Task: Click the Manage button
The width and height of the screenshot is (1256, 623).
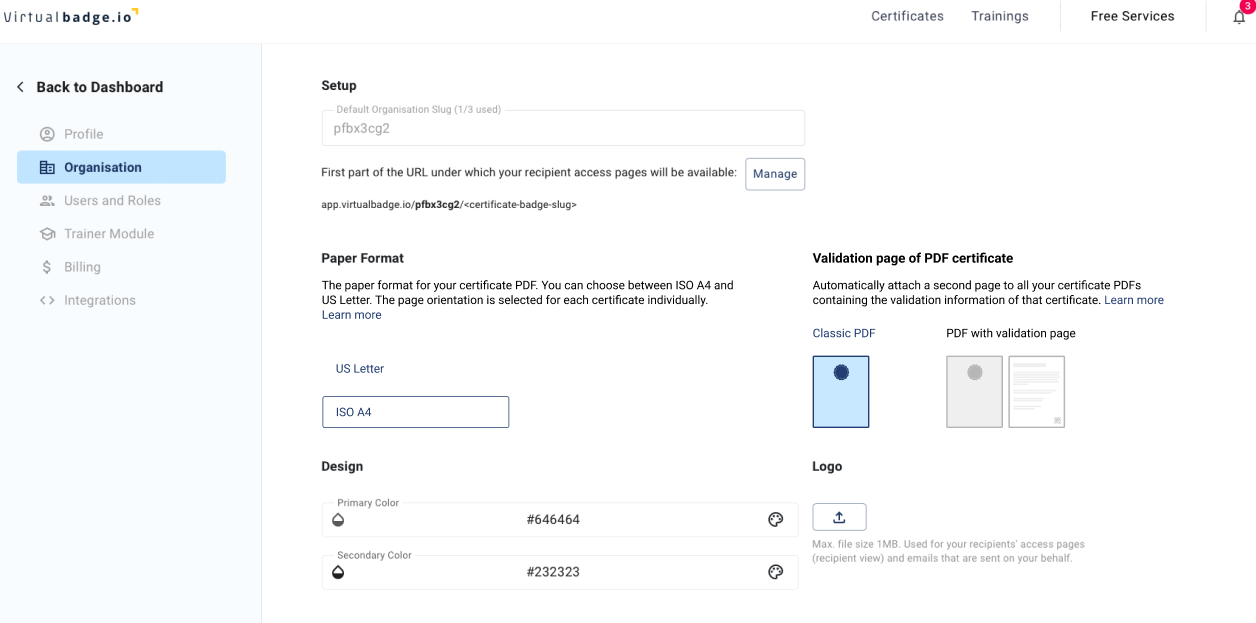Action: (774, 173)
